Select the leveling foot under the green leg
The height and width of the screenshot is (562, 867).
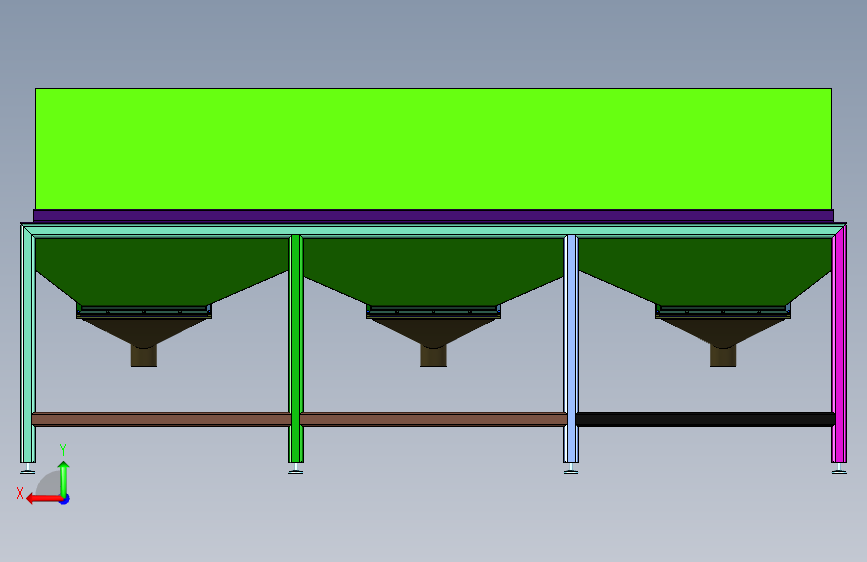click(296, 469)
